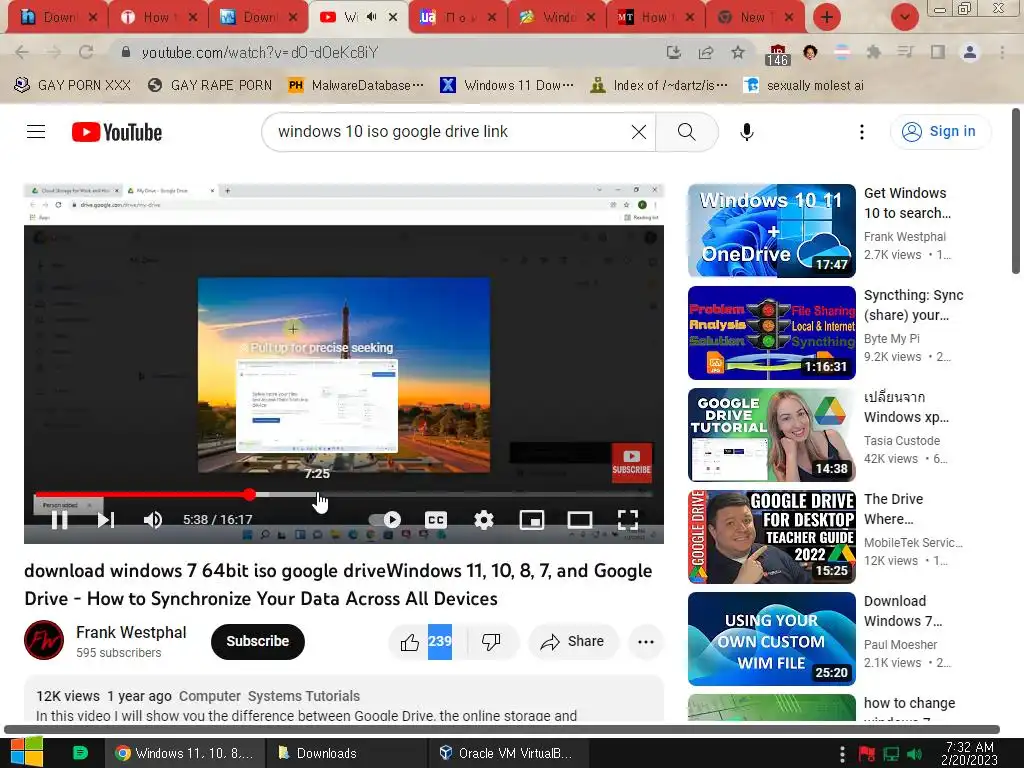Go back in browser history
Screen dimensions: 1024x768
point(22,52)
